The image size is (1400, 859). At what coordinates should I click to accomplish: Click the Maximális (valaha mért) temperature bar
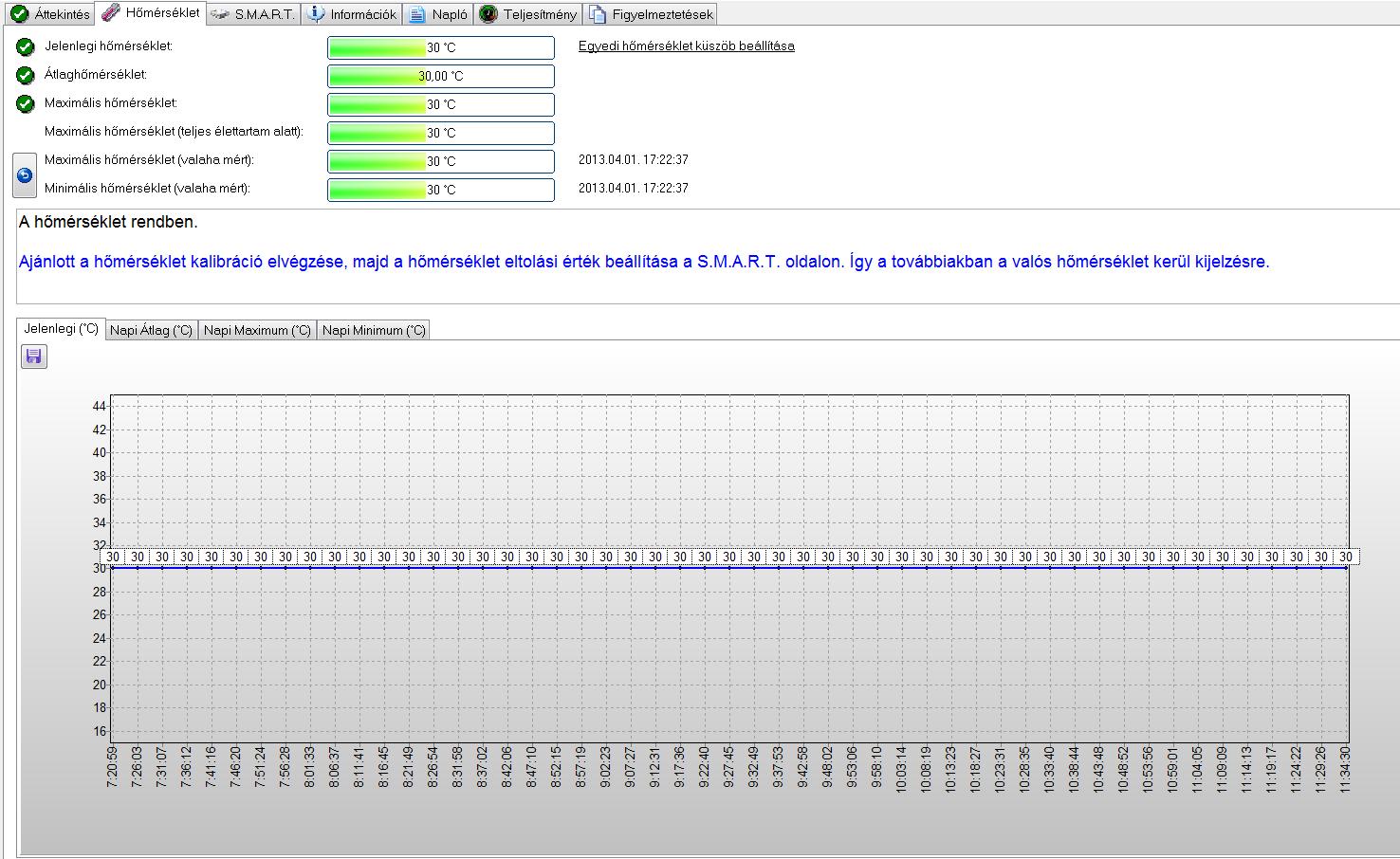[441, 161]
